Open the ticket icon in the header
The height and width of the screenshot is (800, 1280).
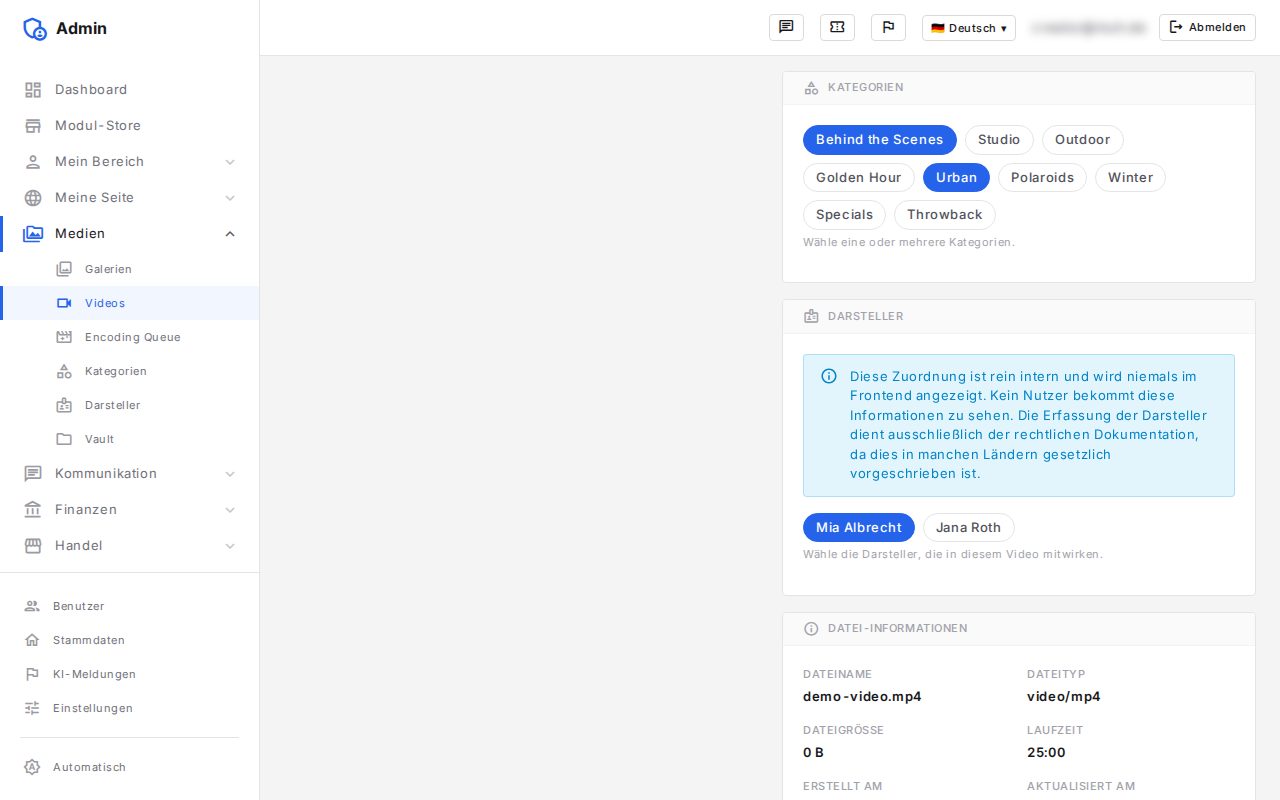pos(837,27)
